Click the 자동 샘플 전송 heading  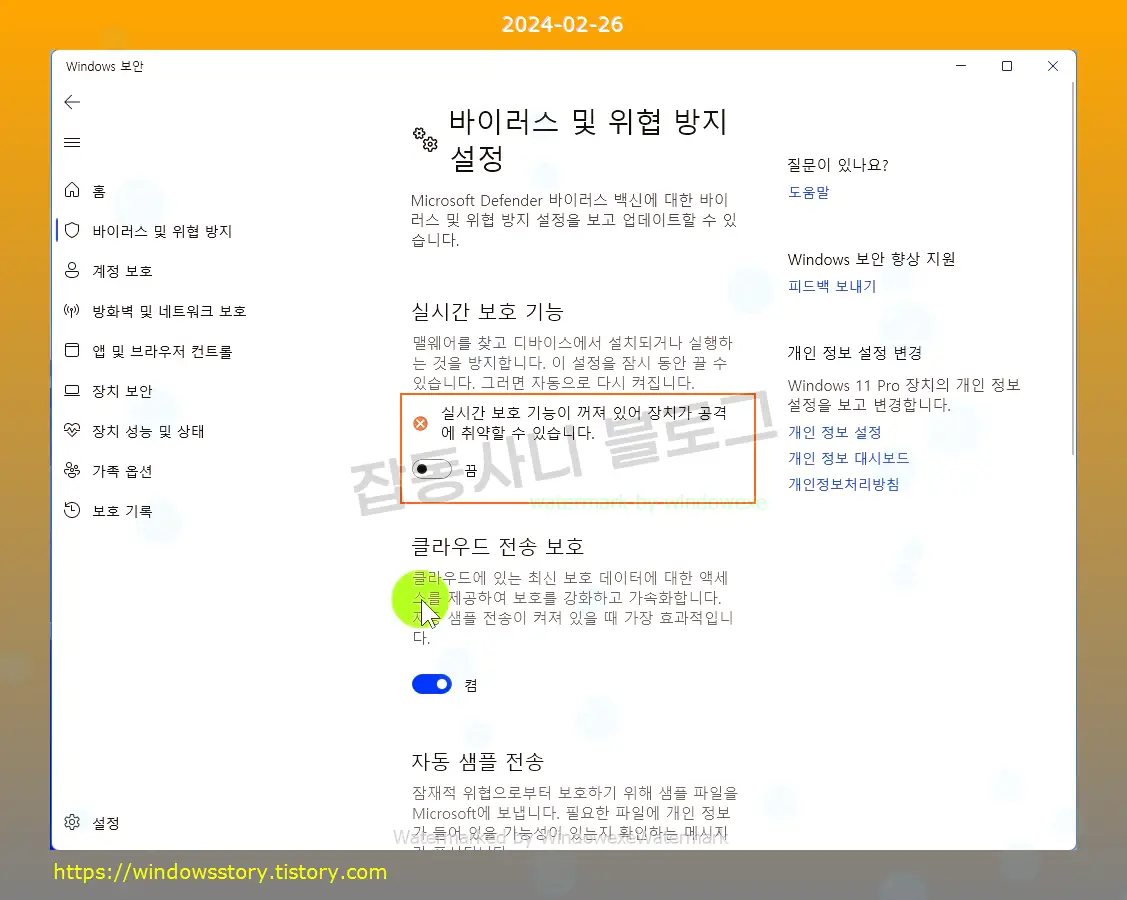477,761
